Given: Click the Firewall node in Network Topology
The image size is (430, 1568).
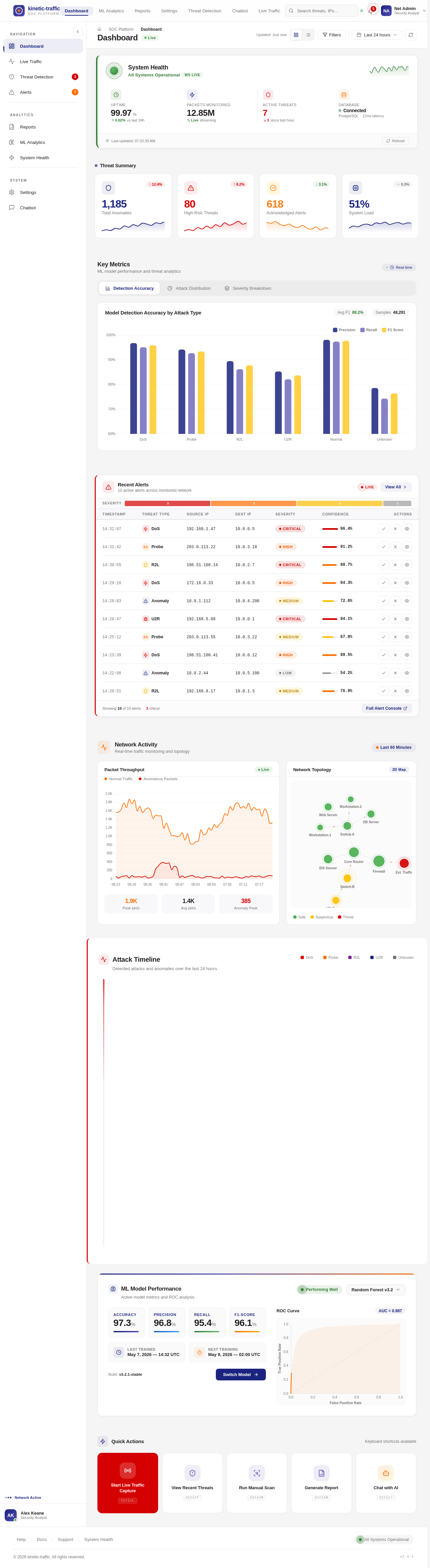Looking at the screenshot, I should click(x=379, y=861).
